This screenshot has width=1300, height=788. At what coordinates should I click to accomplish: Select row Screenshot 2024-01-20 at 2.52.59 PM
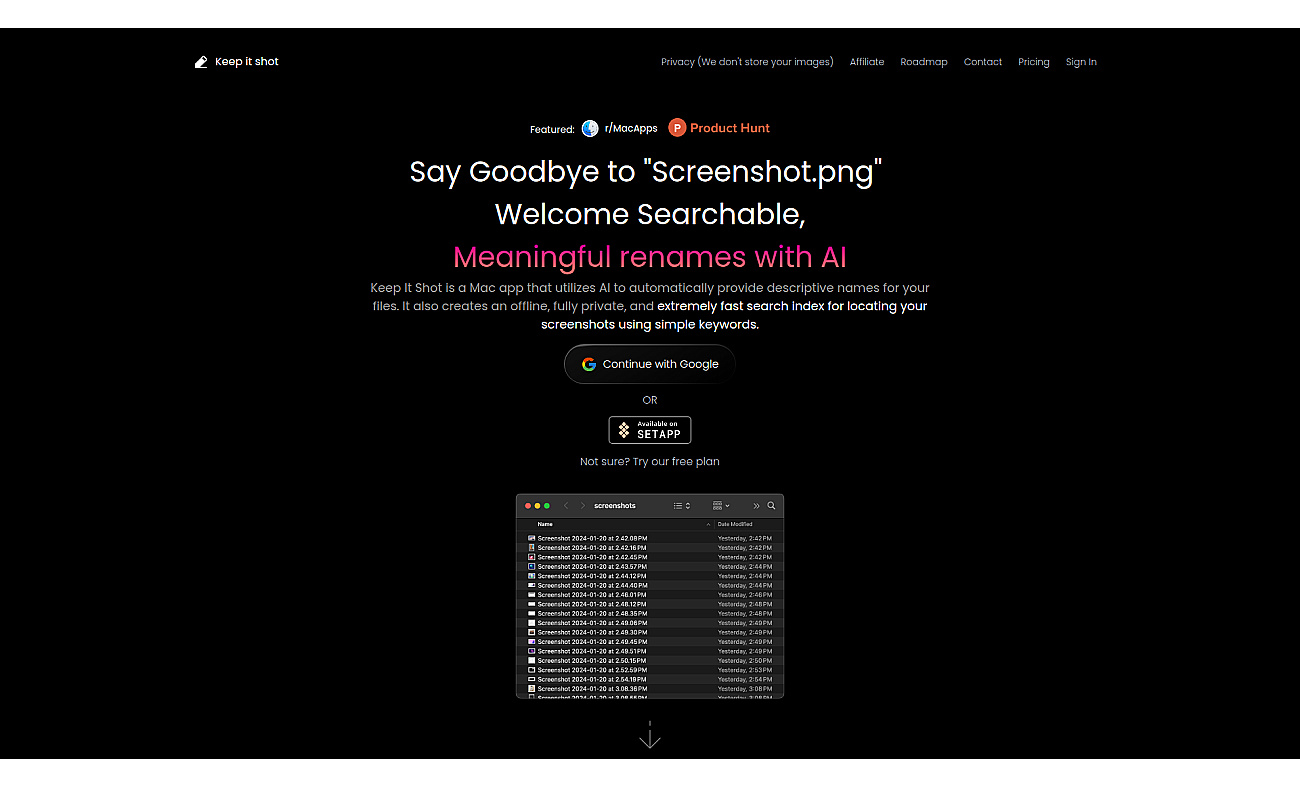[650, 670]
